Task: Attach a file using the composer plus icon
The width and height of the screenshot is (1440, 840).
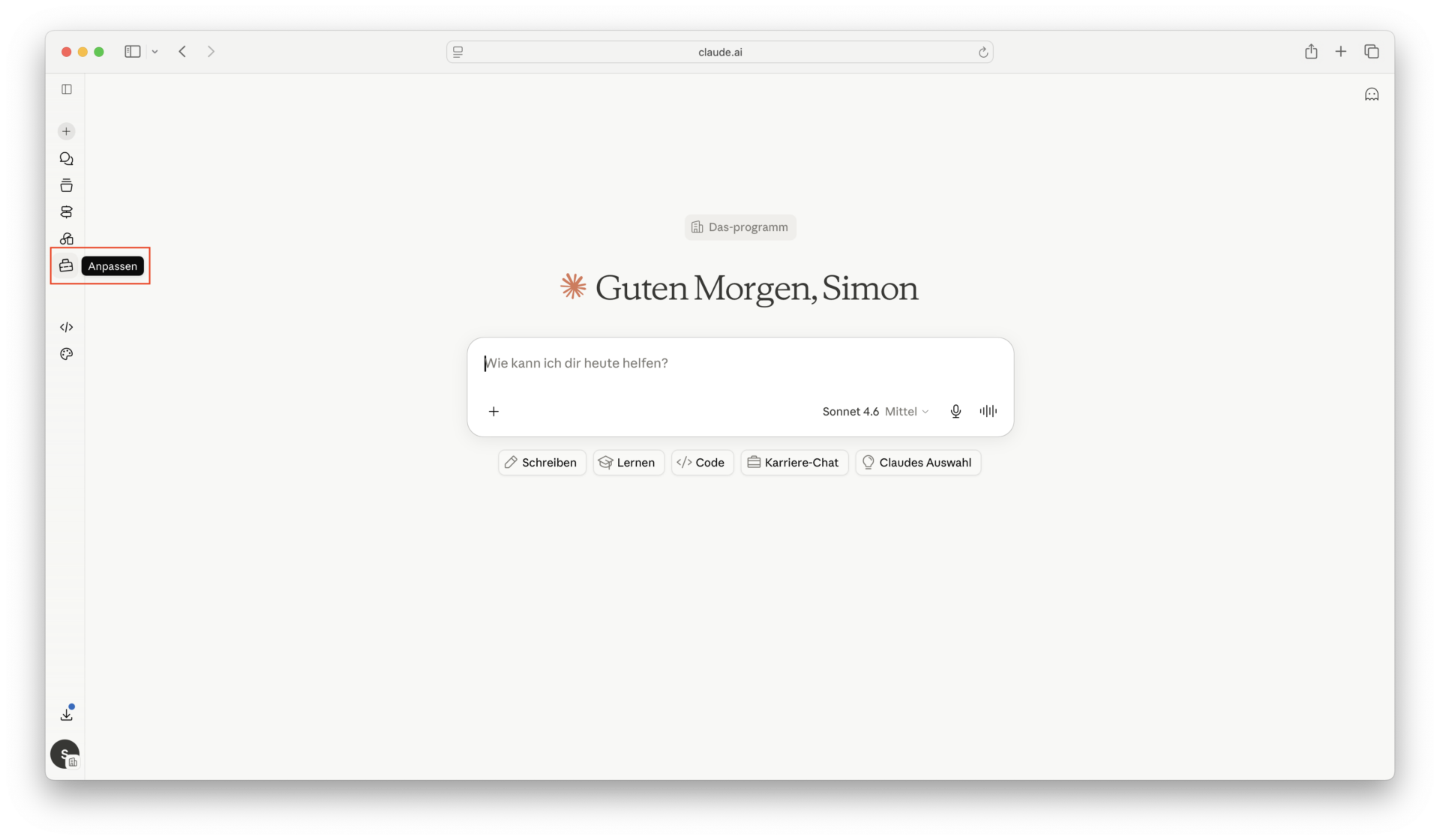Action: coord(493,411)
